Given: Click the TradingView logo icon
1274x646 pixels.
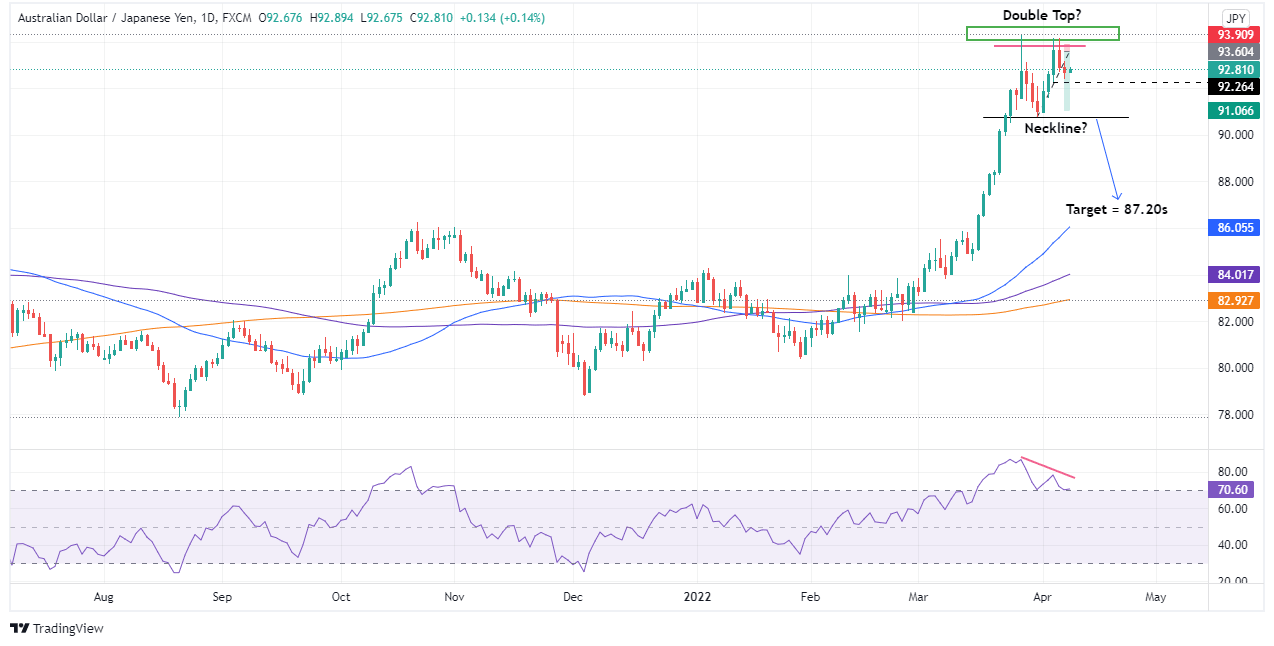Looking at the screenshot, I should coord(20,628).
